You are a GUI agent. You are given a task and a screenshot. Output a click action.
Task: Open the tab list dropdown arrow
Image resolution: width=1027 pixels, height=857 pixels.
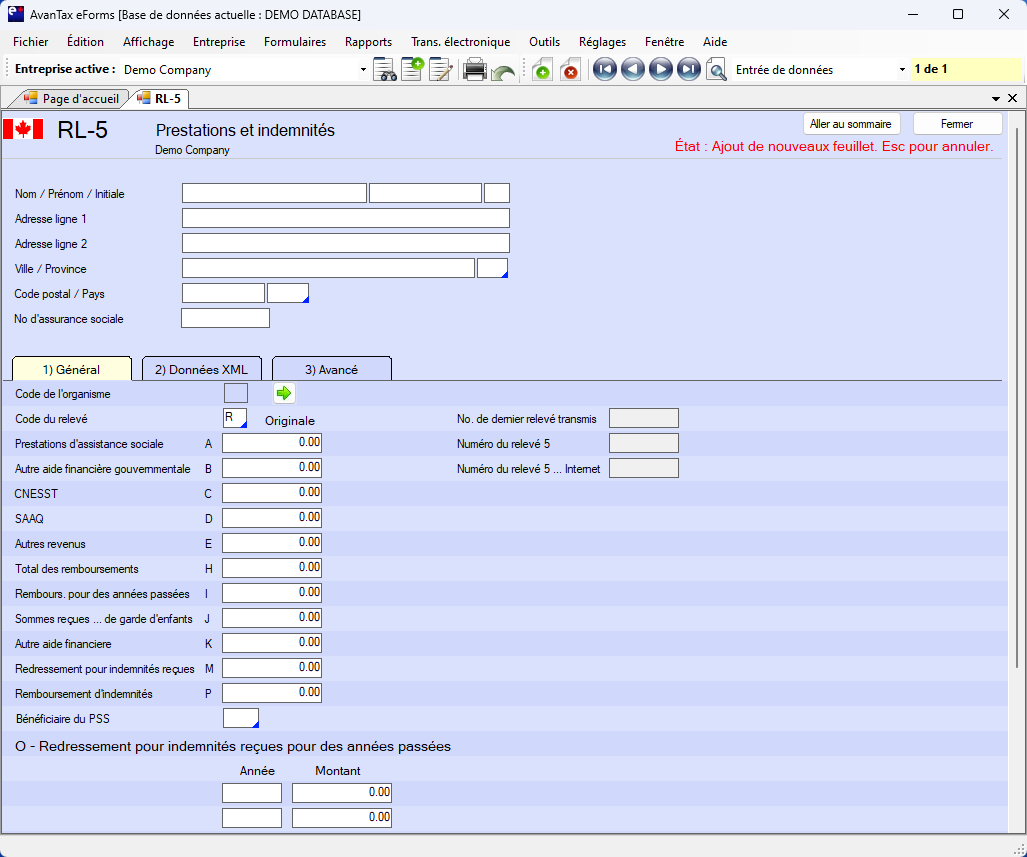click(996, 99)
